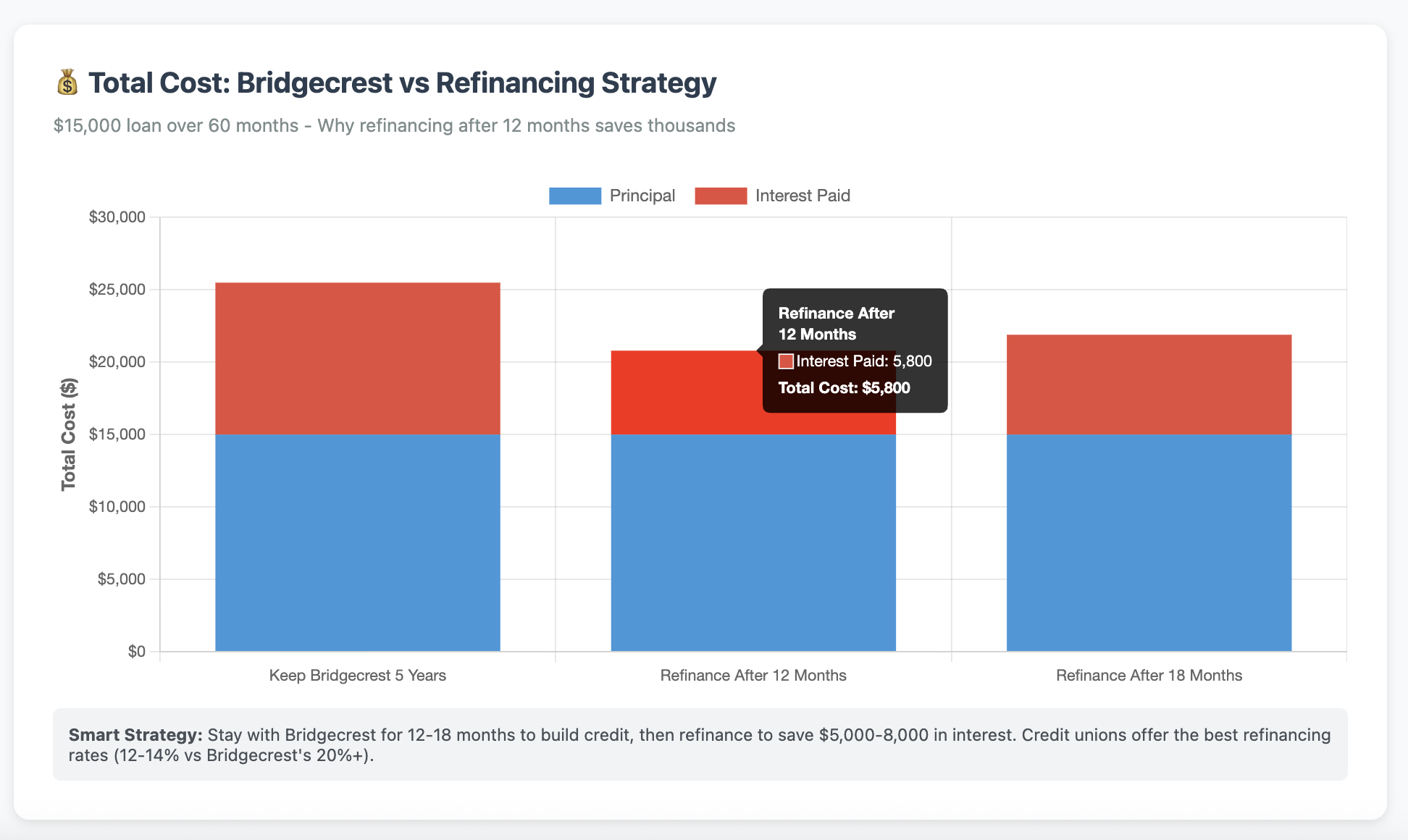
Task: Click the $20,000 y-axis tick label
Action: pyautogui.click(x=117, y=362)
